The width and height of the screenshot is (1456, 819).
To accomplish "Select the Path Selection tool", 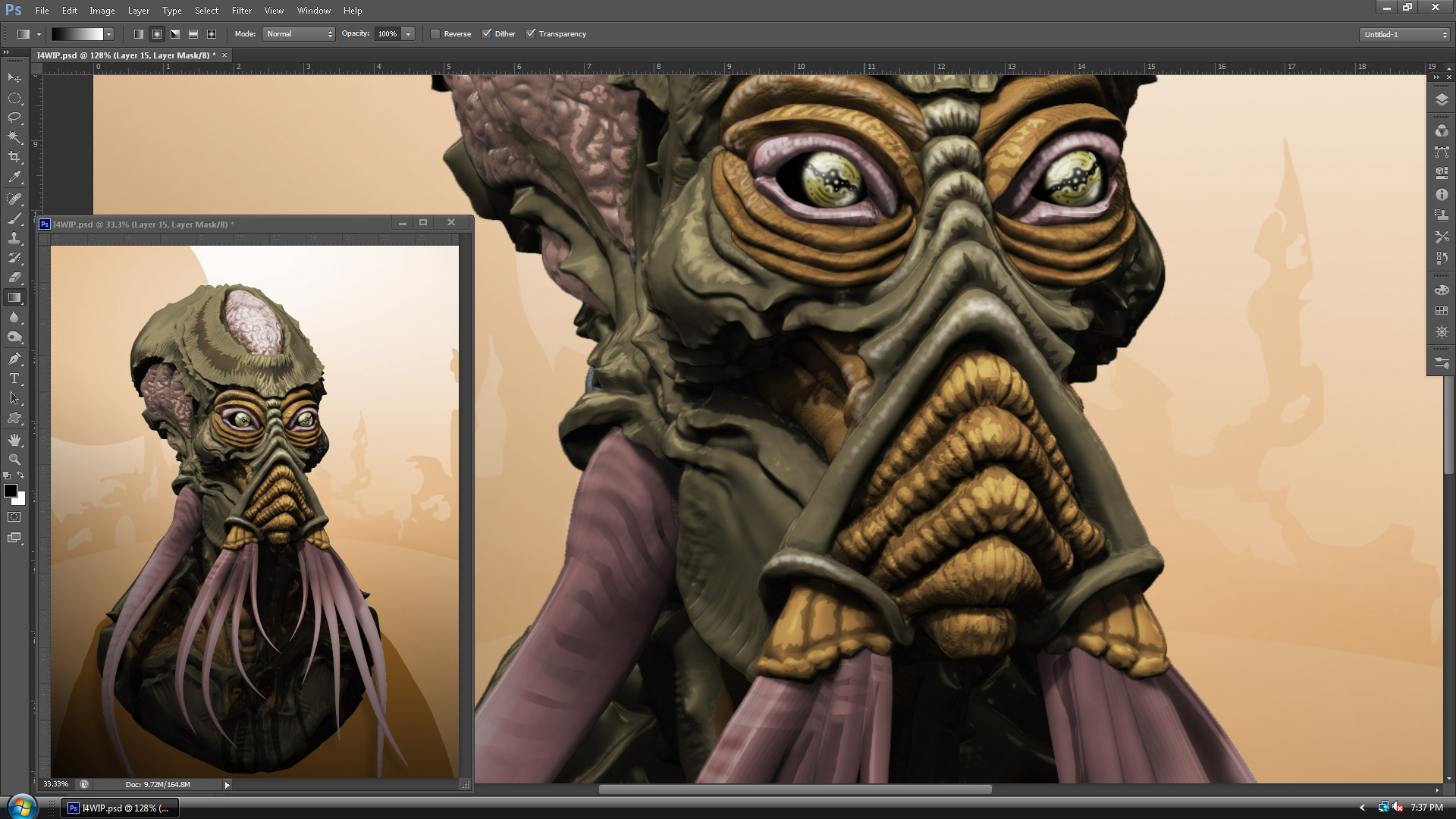I will click(x=14, y=398).
